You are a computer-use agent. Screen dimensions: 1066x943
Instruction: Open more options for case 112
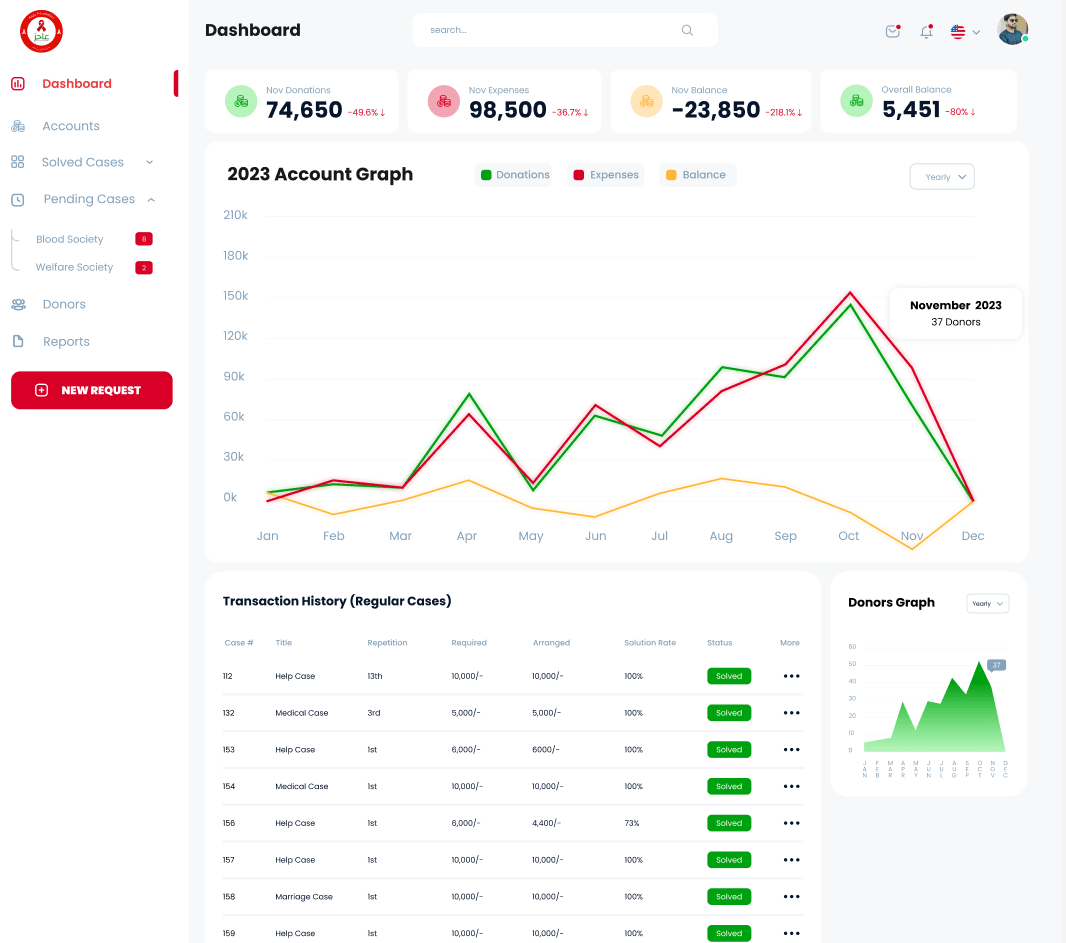791,676
